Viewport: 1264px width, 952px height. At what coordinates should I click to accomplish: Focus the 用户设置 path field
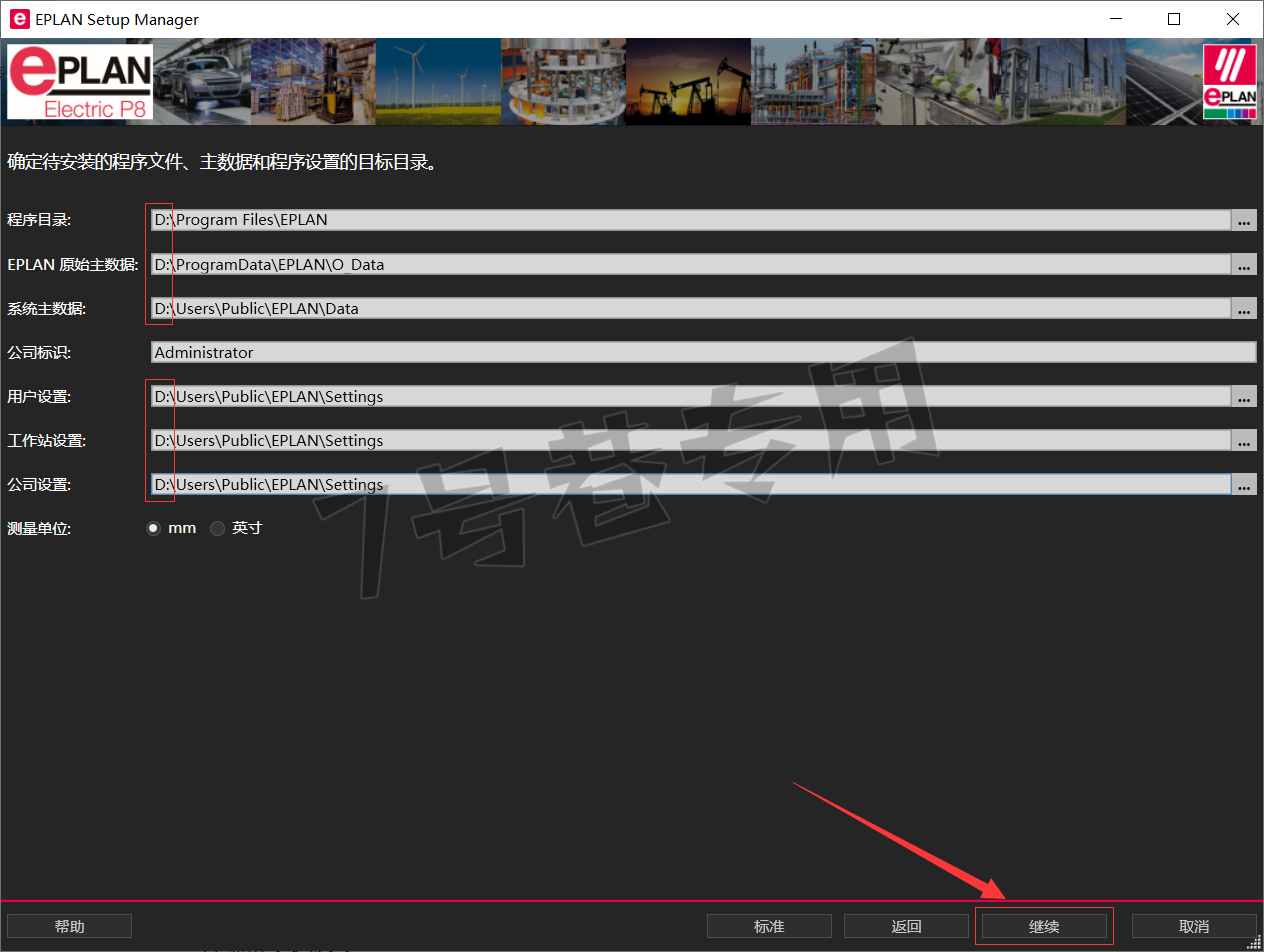[690, 396]
